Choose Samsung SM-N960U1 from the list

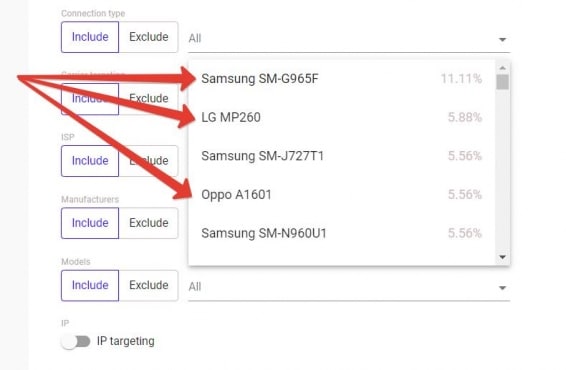341,233
